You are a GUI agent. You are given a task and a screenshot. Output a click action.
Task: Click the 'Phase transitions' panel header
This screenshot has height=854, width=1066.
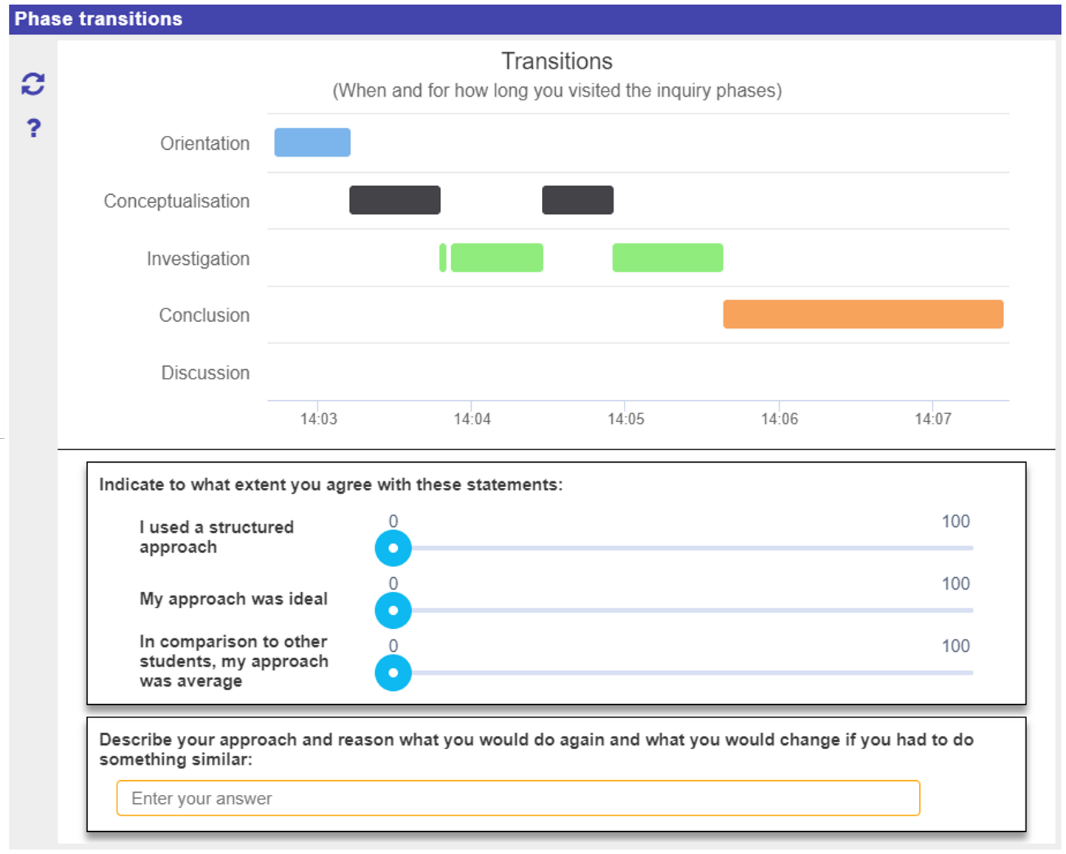click(98, 19)
